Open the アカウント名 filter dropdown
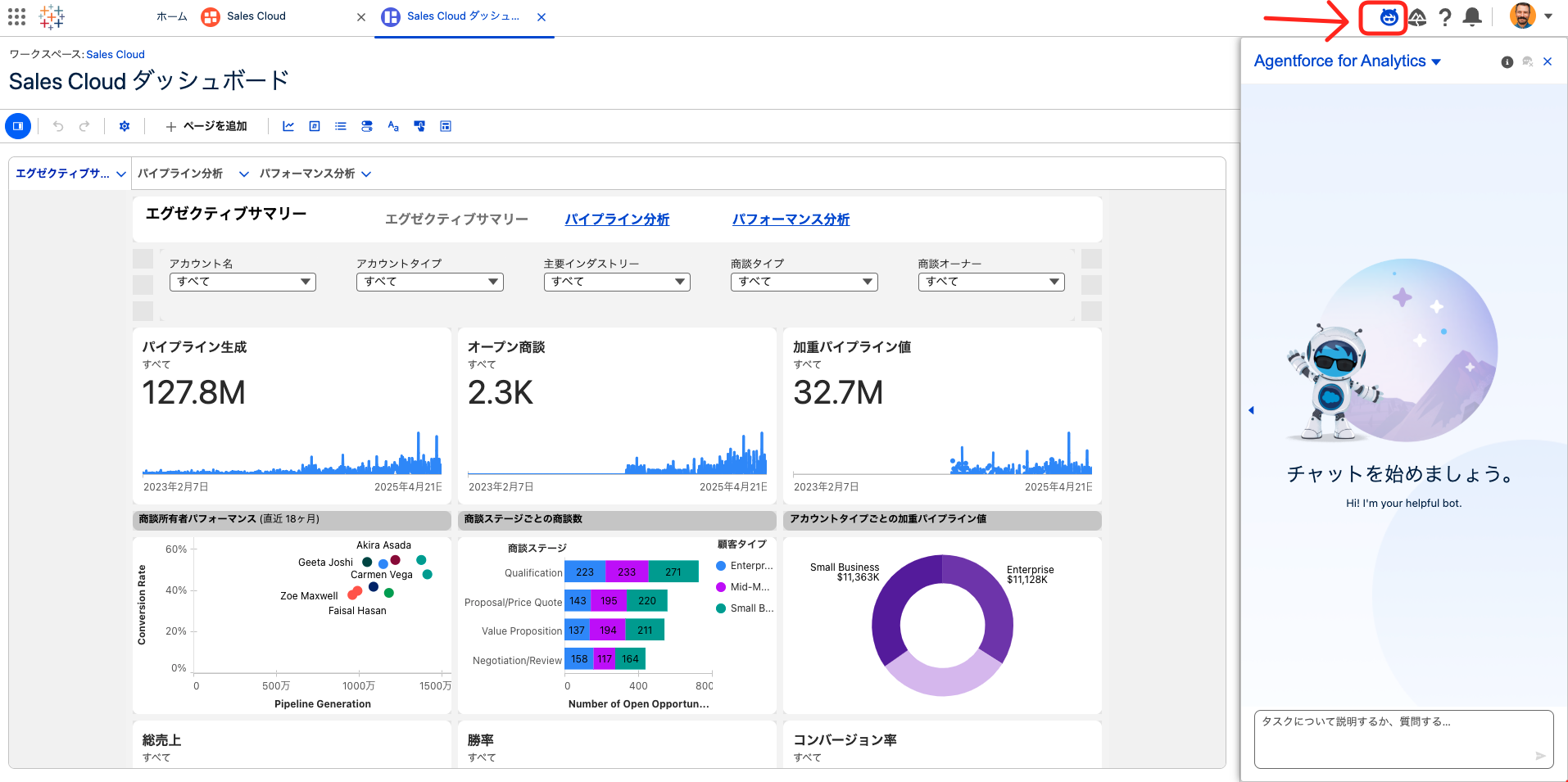The image size is (1568, 782). [242, 282]
